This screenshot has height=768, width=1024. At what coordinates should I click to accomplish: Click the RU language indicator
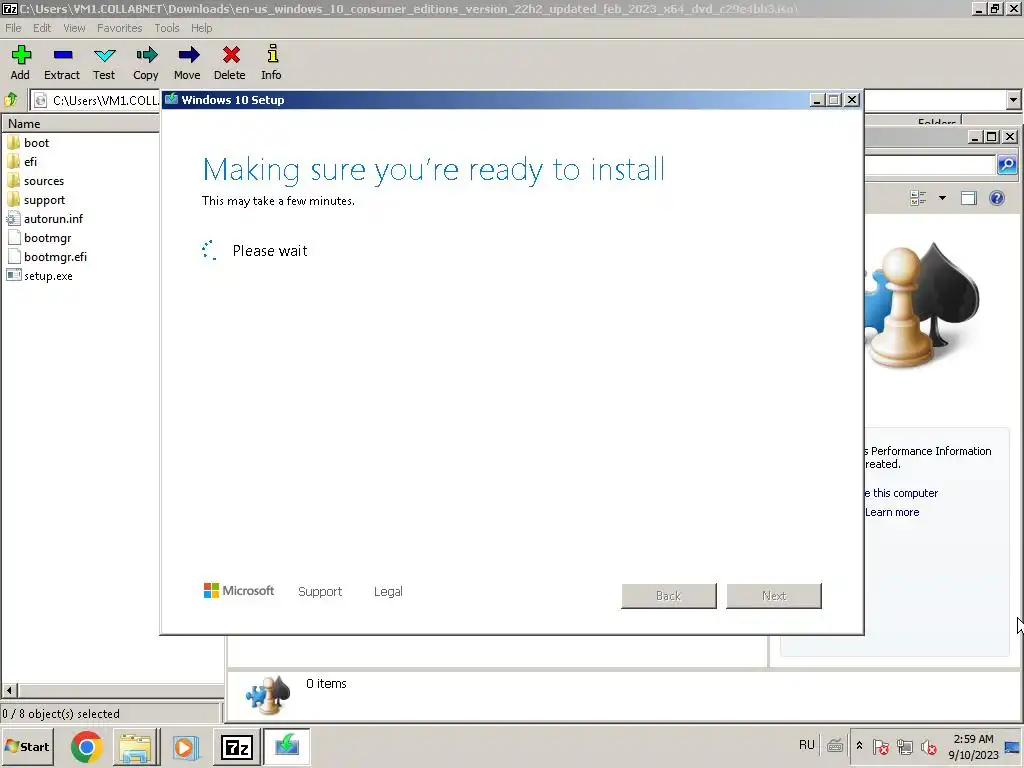click(x=807, y=745)
